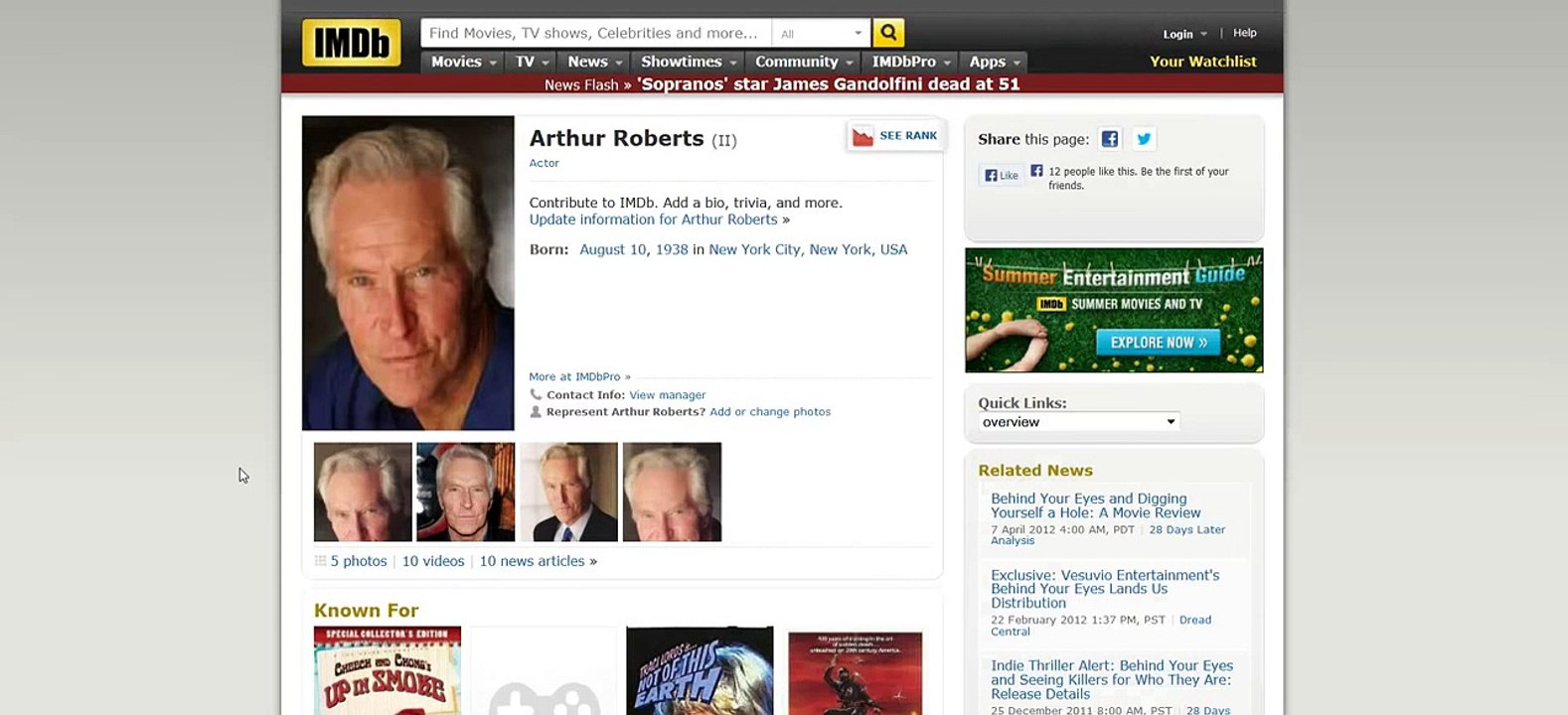Image resolution: width=1568 pixels, height=715 pixels.
Task: Click the 10 news articles link
Action: click(533, 561)
